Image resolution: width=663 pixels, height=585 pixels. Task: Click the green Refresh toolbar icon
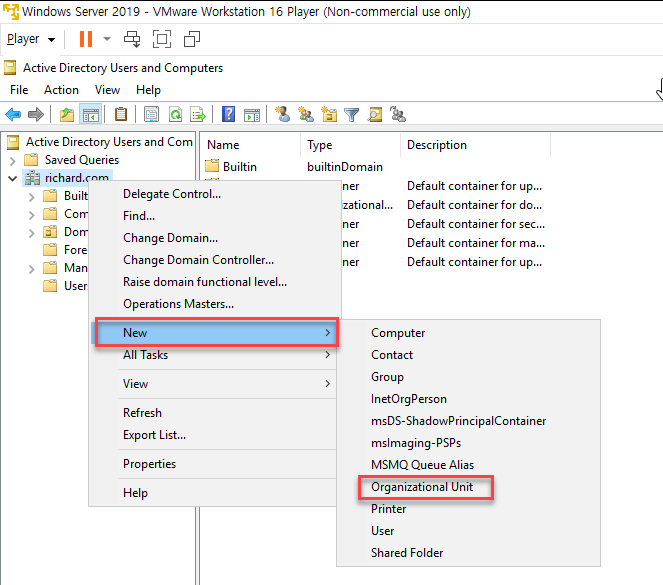point(175,114)
